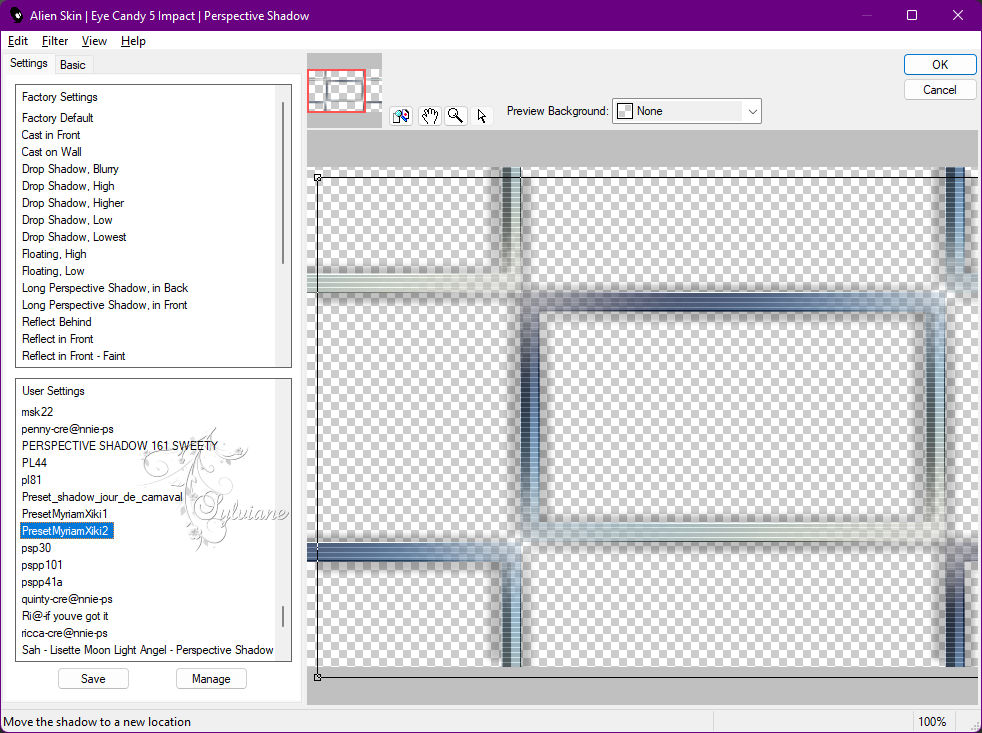
Task: Select Long Perspective Shadow, in Back
Action: click(105, 288)
